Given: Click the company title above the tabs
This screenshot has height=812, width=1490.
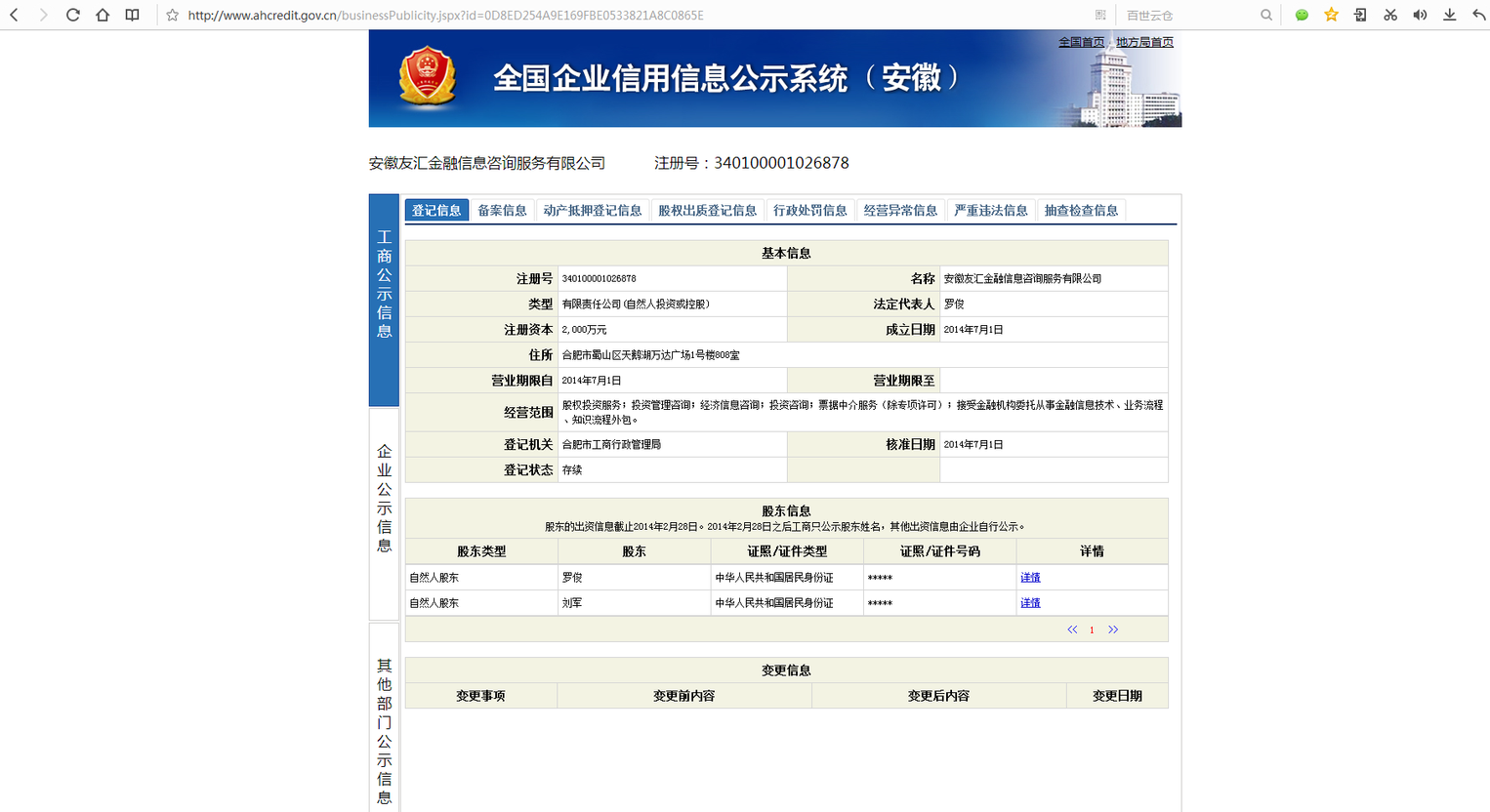Looking at the screenshot, I should click(487, 163).
